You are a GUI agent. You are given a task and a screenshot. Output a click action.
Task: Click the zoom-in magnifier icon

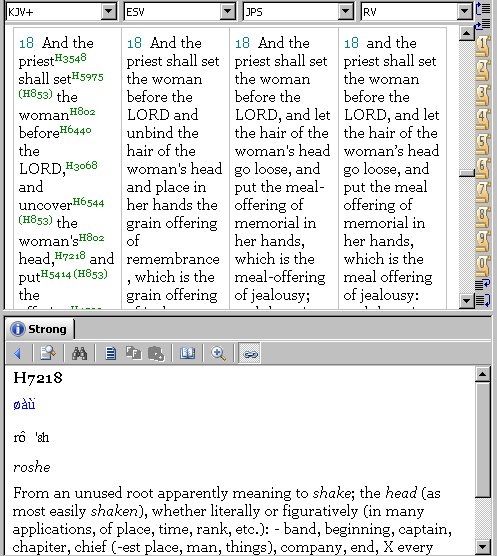point(218,354)
